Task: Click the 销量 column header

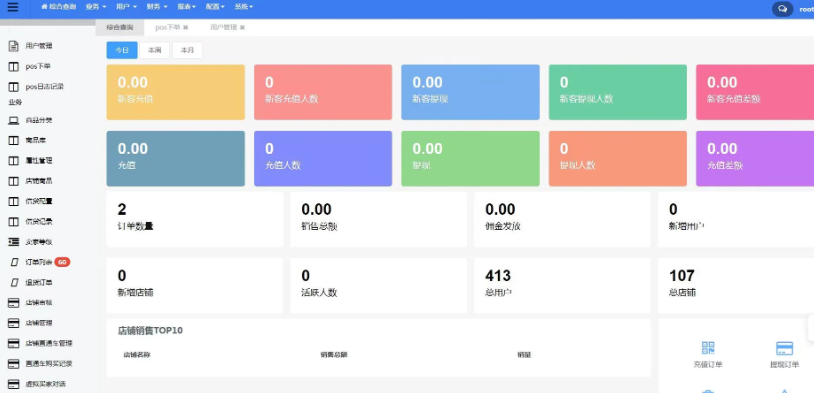Action: [524, 355]
